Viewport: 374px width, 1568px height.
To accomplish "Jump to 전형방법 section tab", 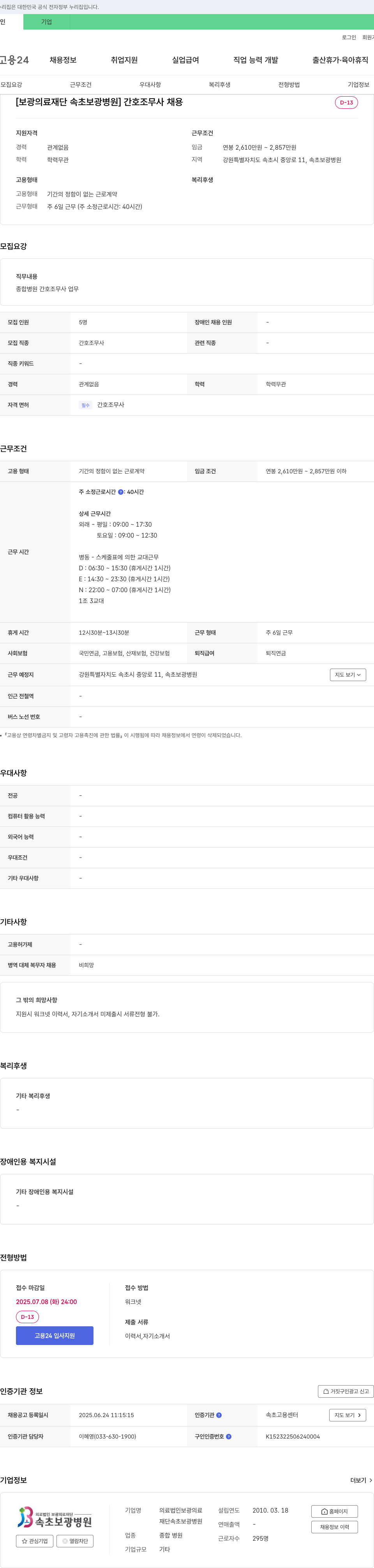I will pyautogui.click(x=289, y=85).
